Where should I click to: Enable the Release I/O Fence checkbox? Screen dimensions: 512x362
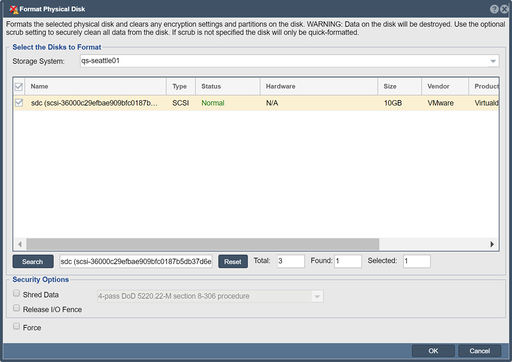click(16, 308)
